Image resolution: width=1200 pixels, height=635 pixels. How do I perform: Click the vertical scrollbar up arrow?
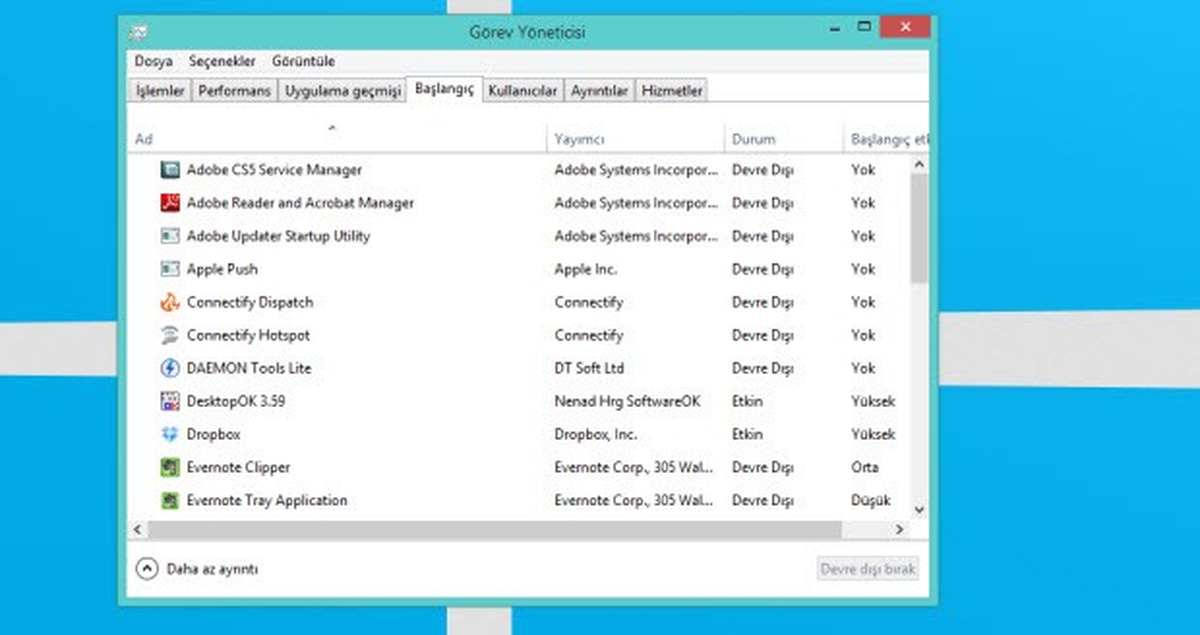(920, 164)
